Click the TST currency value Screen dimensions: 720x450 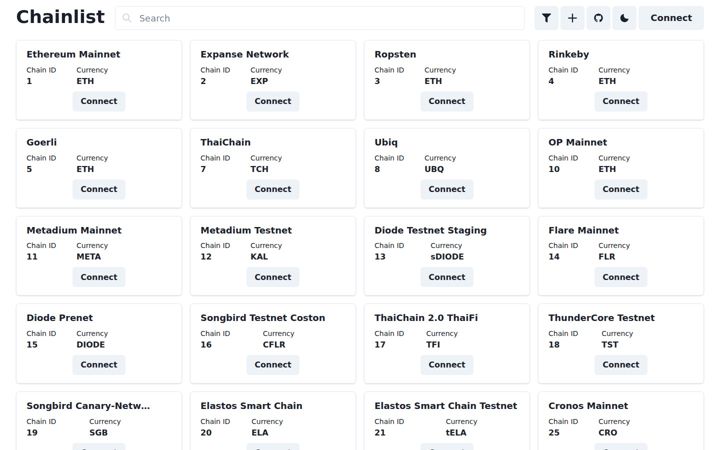pos(610,344)
